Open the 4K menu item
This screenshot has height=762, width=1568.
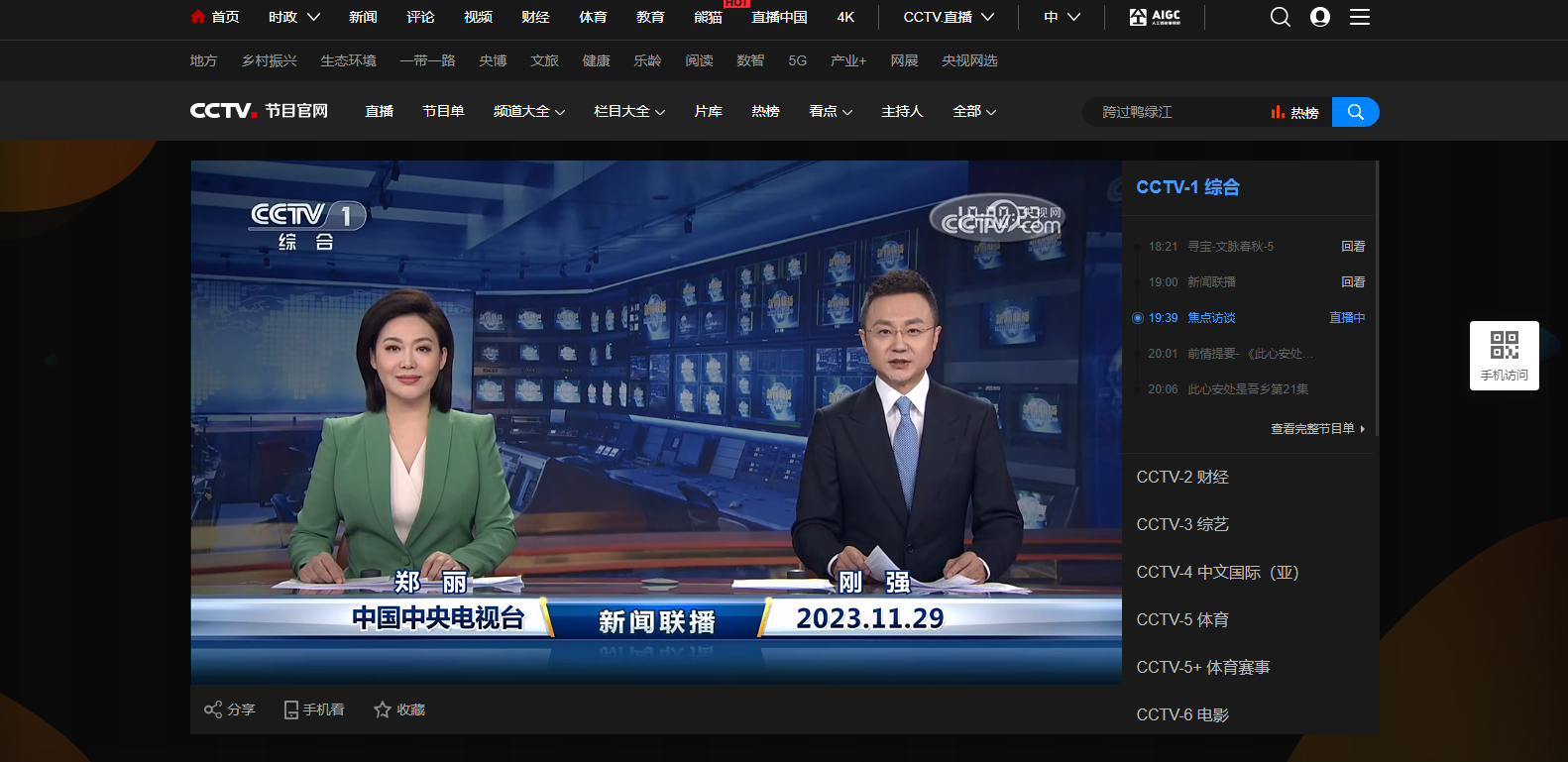tap(845, 17)
